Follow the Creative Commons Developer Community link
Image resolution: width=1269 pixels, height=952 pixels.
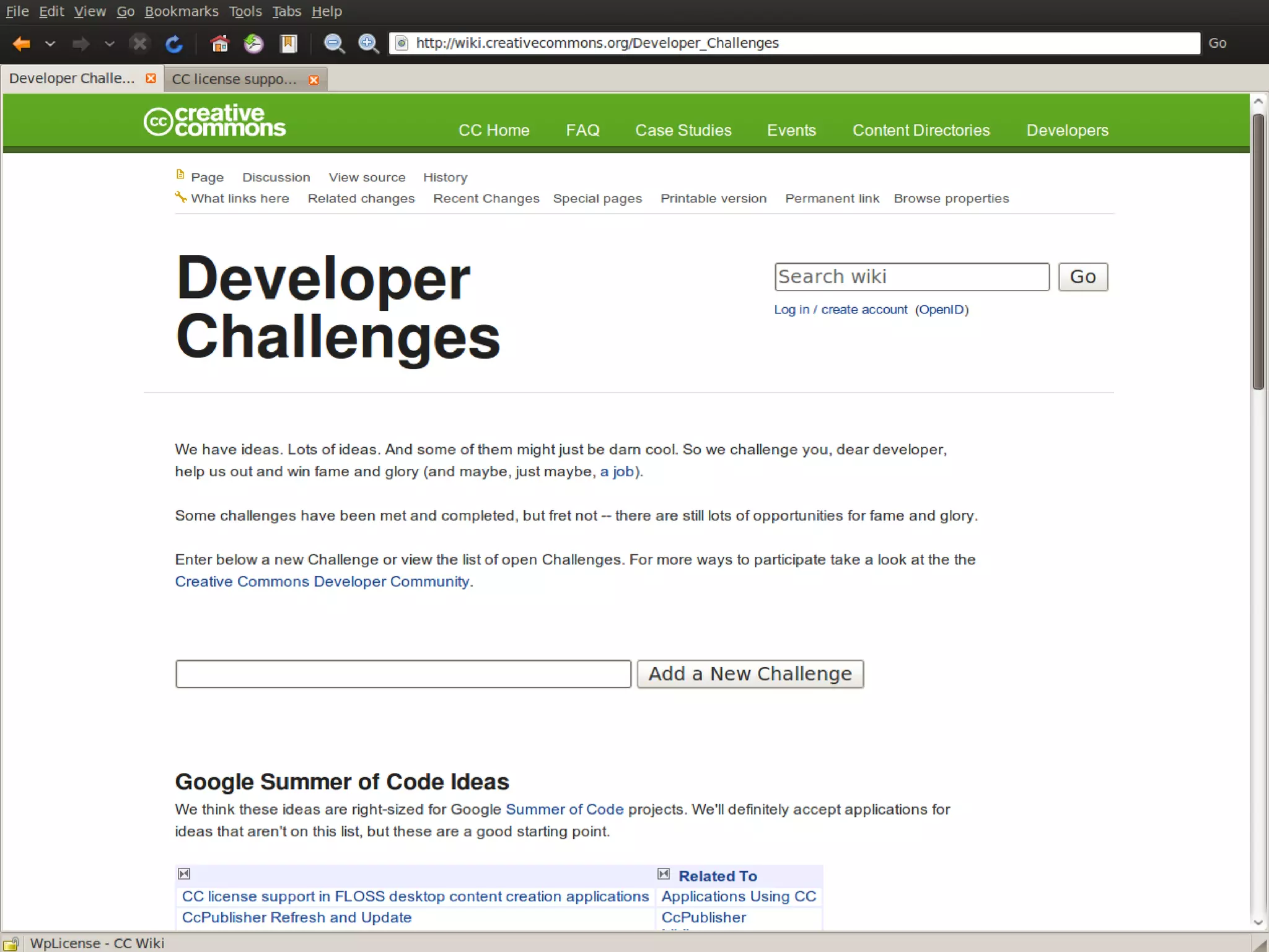click(x=322, y=582)
